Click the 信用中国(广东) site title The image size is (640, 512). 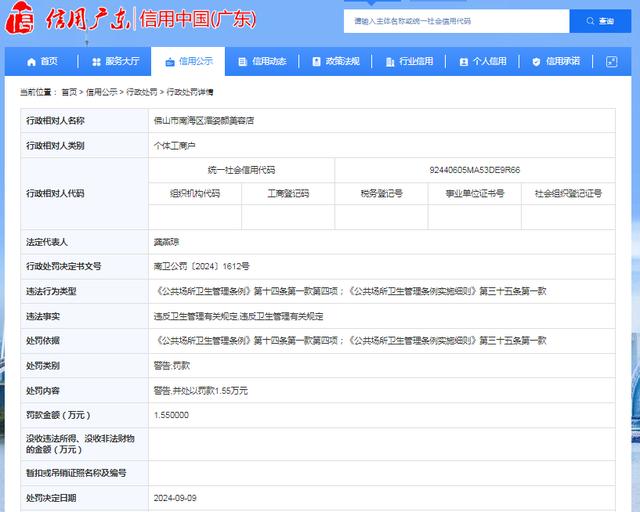[x=198, y=20]
